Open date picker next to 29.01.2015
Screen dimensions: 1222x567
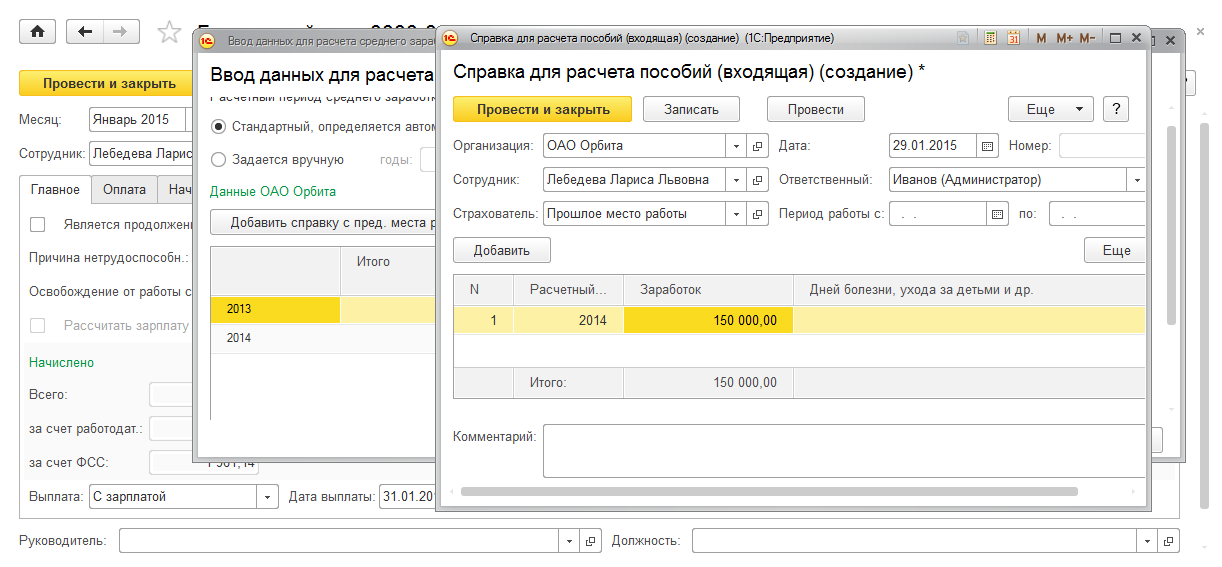(x=988, y=146)
